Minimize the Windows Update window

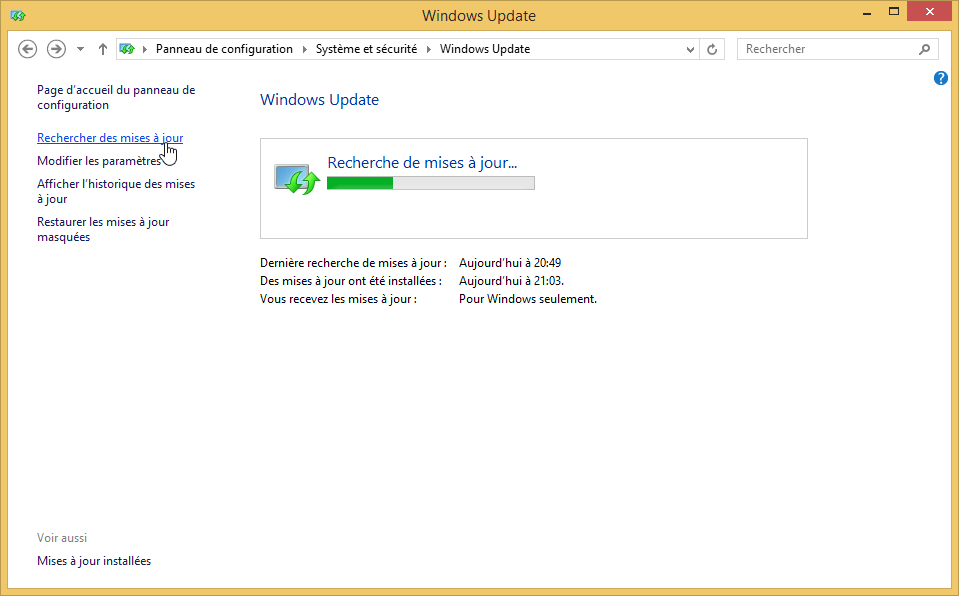coord(867,12)
